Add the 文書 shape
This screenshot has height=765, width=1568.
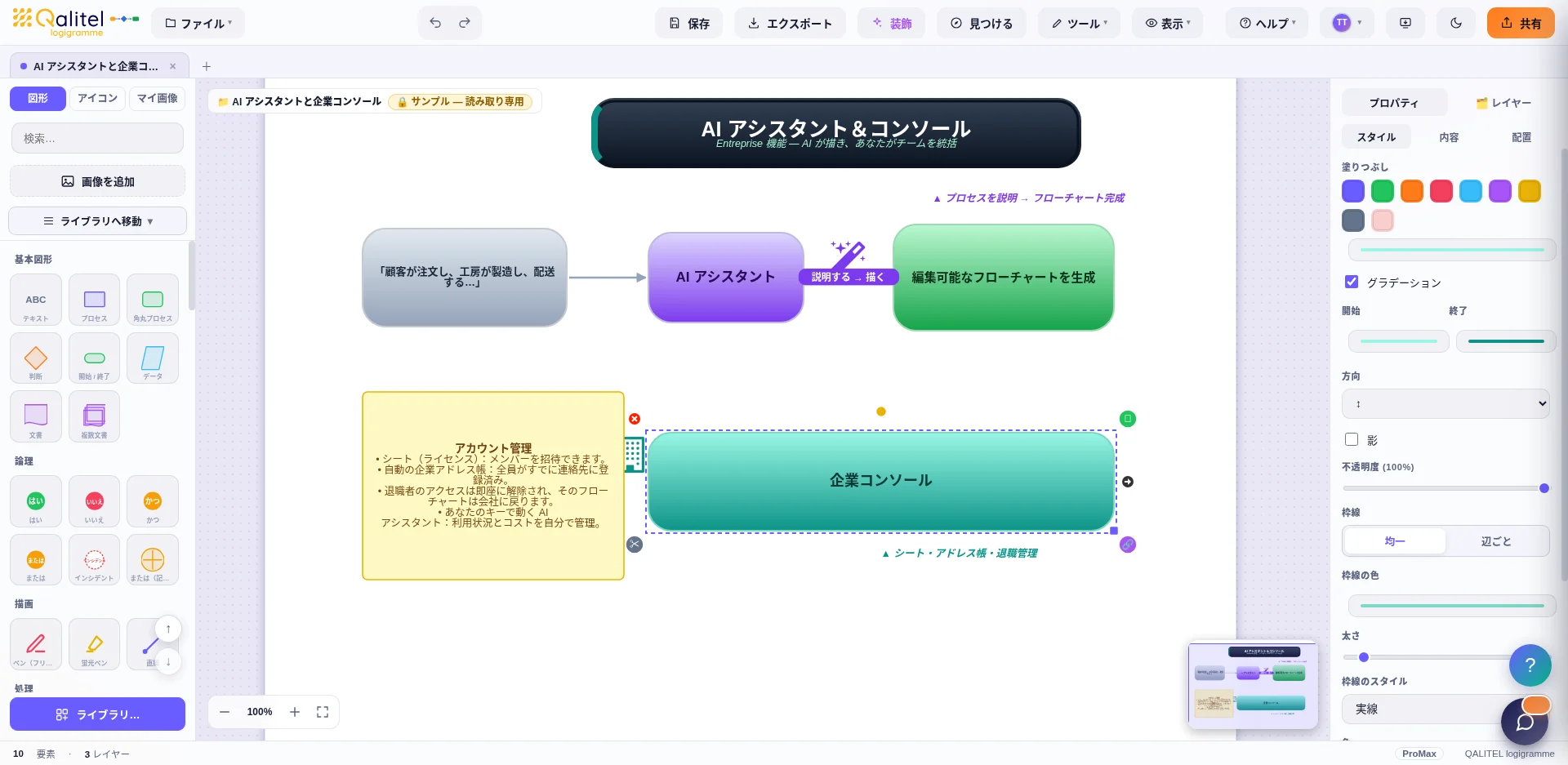coord(36,416)
